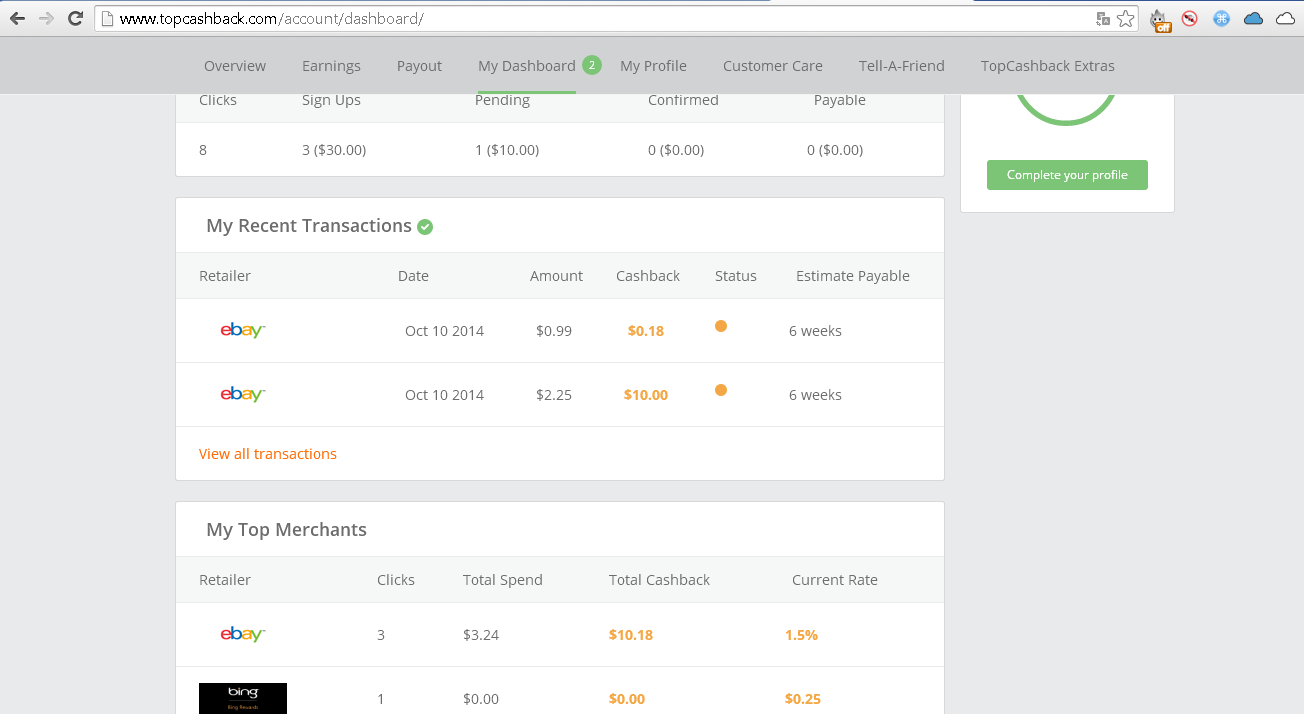Open the 'View all transactions' link

click(x=268, y=454)
